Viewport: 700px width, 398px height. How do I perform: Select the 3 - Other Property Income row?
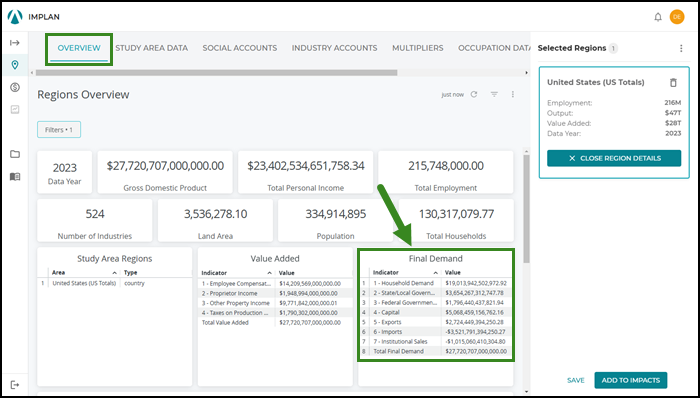275,303
